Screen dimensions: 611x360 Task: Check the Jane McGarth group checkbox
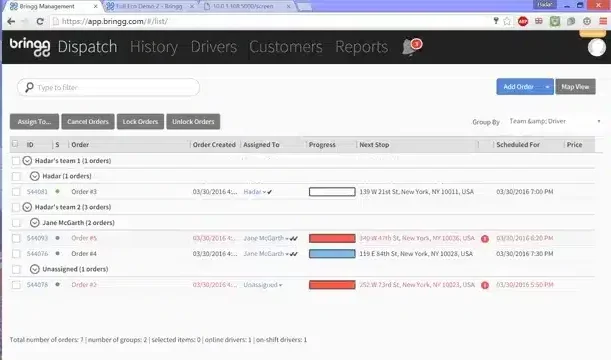pyautogui.click(x=16, y=223)
